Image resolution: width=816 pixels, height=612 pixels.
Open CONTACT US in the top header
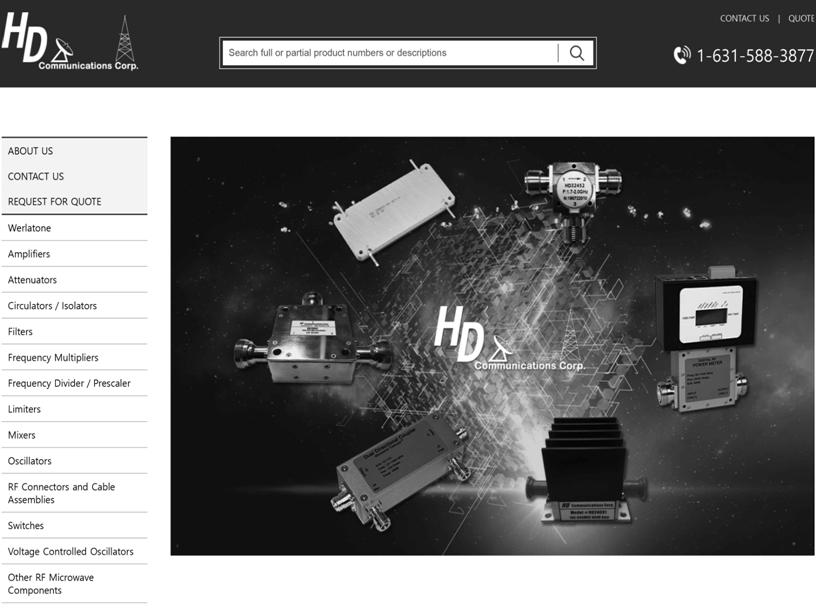tap(744, 18)
